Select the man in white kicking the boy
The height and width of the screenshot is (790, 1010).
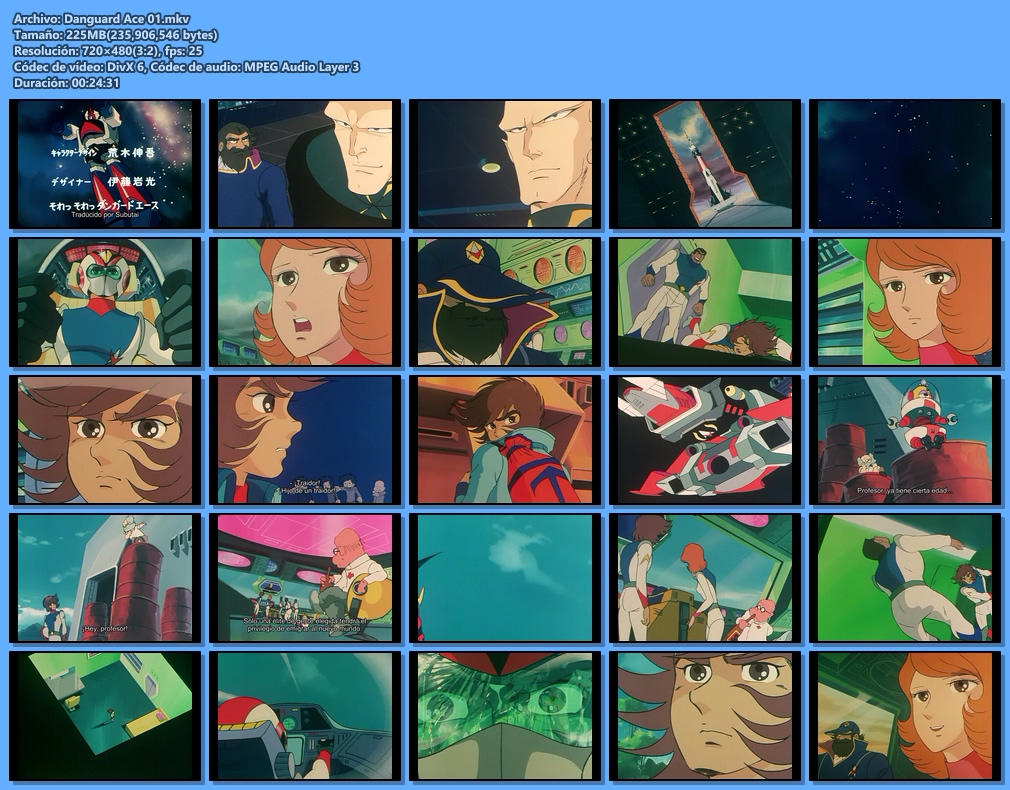(x=905, y=577)
